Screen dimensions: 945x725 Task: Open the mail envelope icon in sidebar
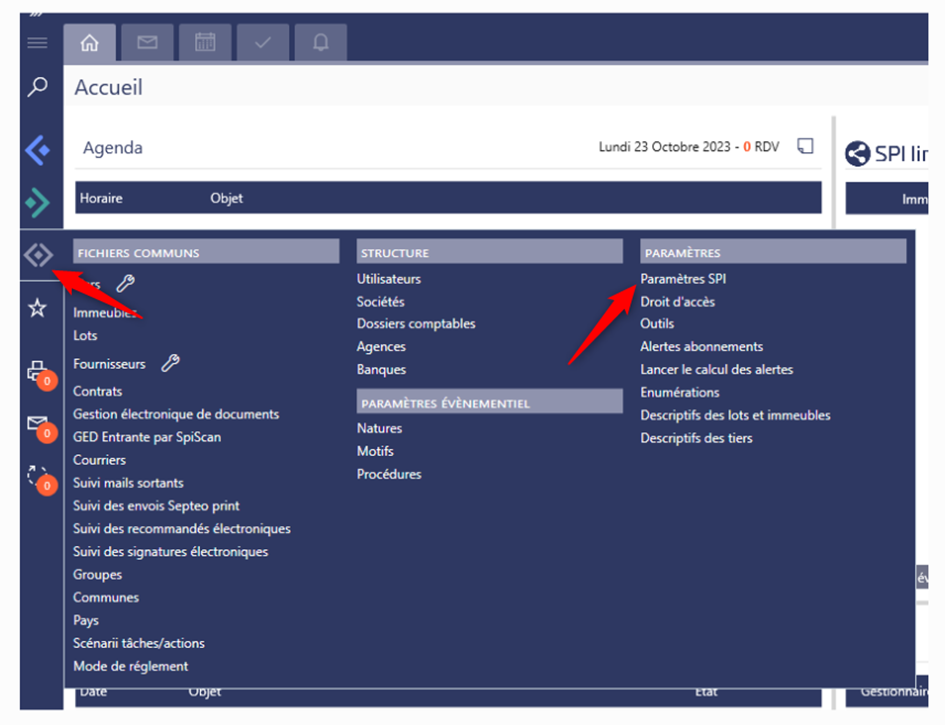tap(37, 424)
